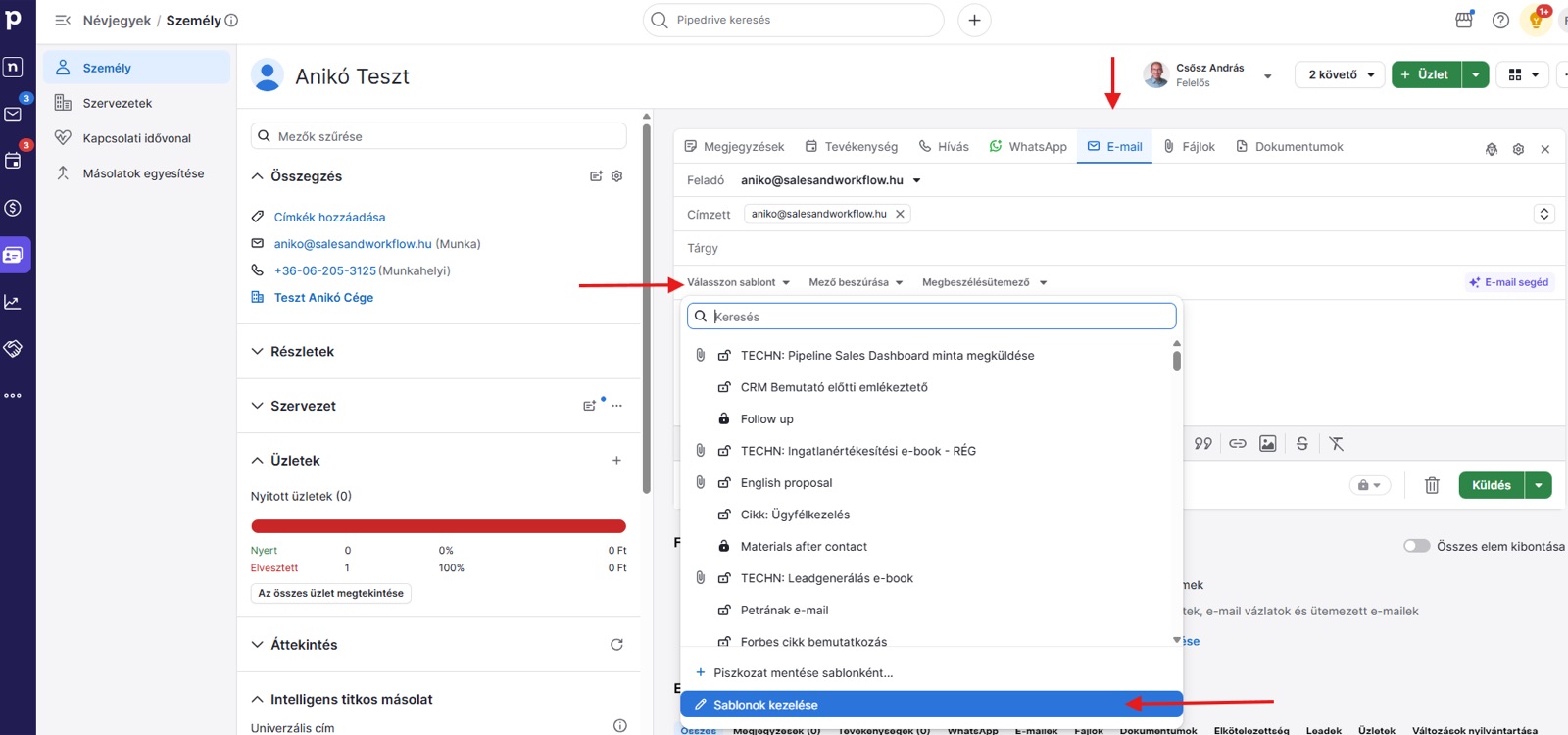Open the marketplace icon in top bar
Viewport: 1568px width, 735px height.
point(1464,20)
